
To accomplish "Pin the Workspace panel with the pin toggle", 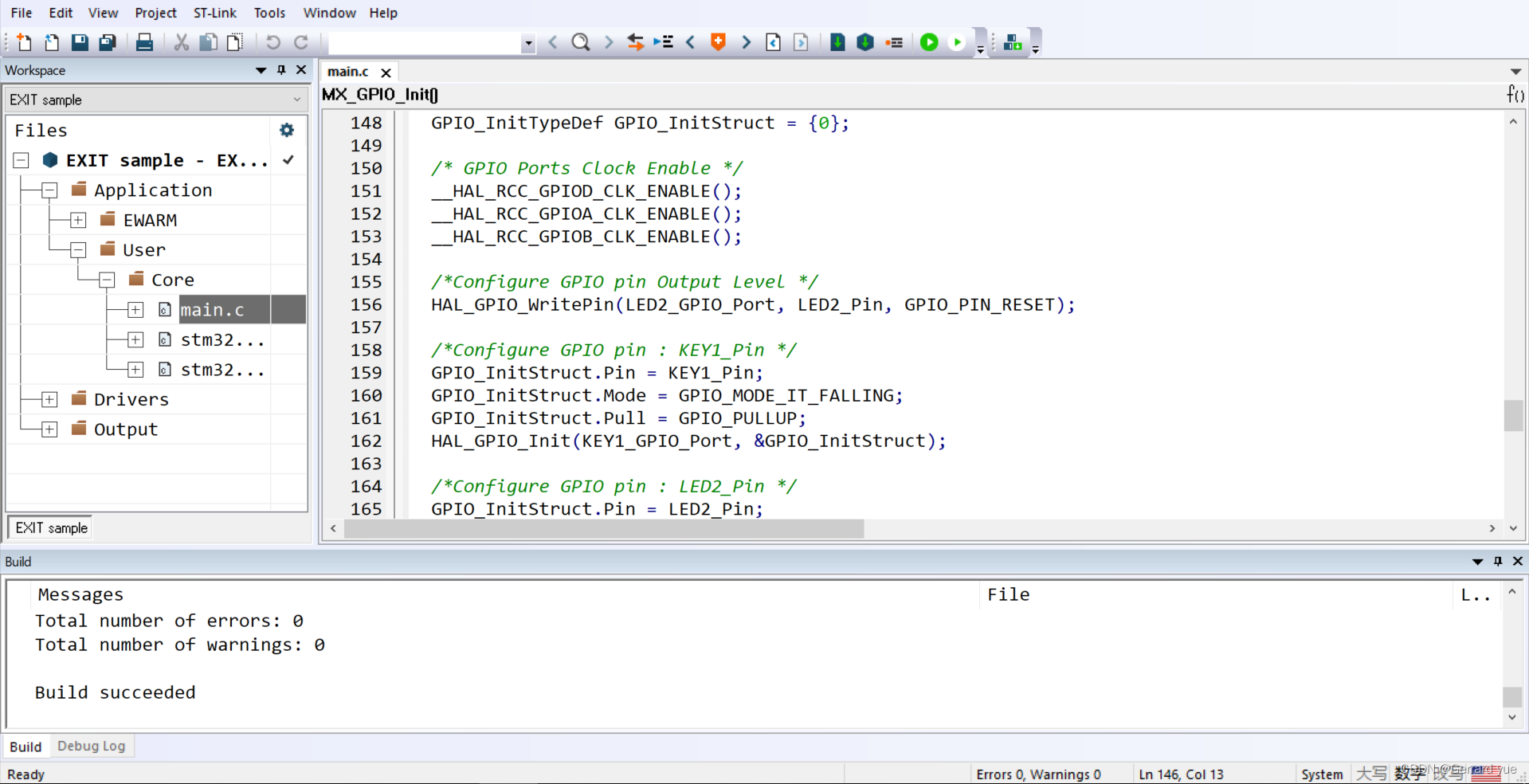I will tap(280, 70).
